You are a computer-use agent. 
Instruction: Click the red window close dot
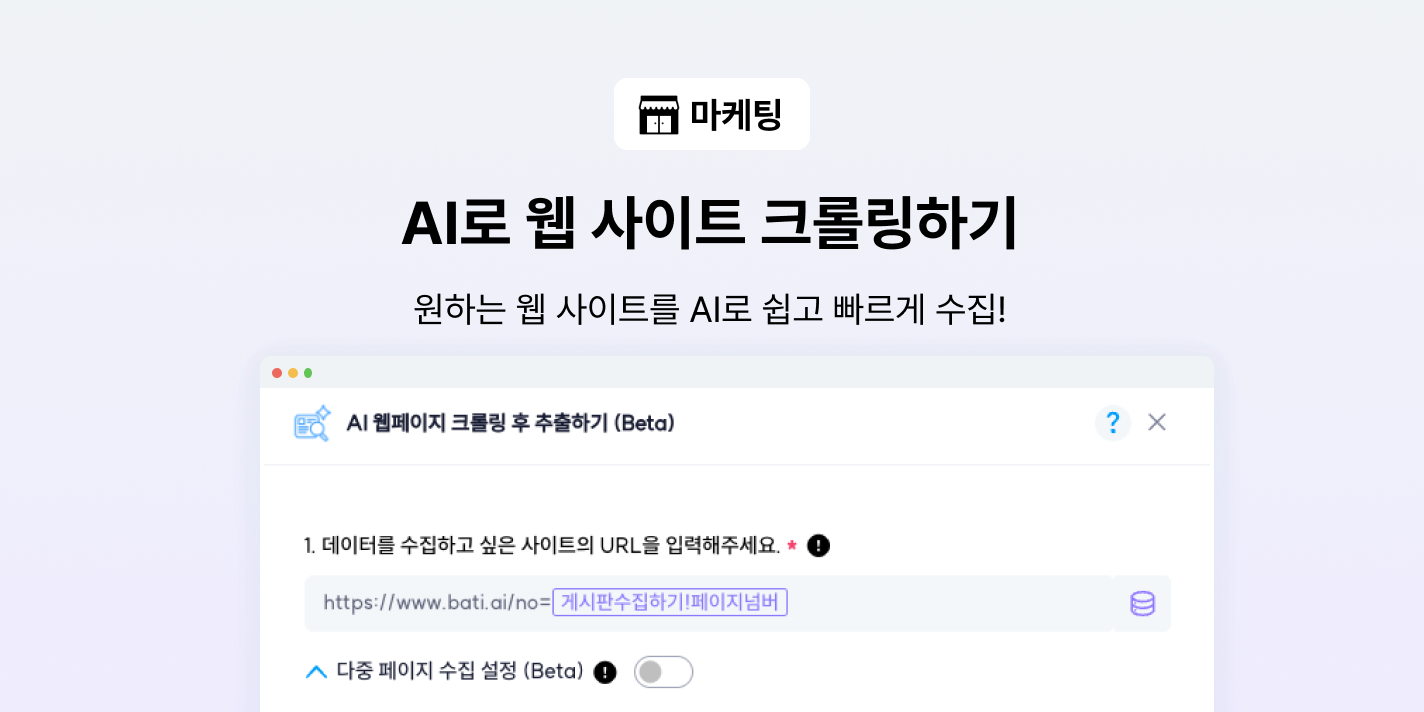(x=277, y=373)
